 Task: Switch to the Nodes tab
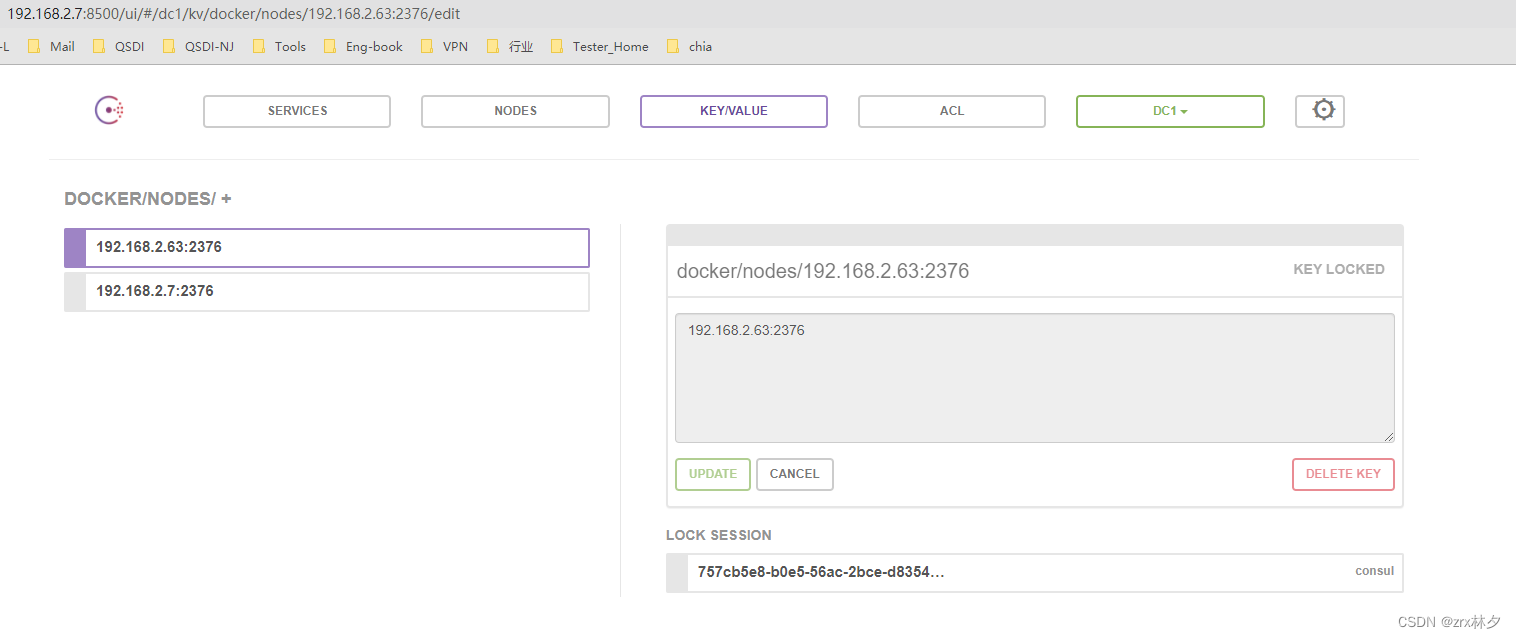515,111
